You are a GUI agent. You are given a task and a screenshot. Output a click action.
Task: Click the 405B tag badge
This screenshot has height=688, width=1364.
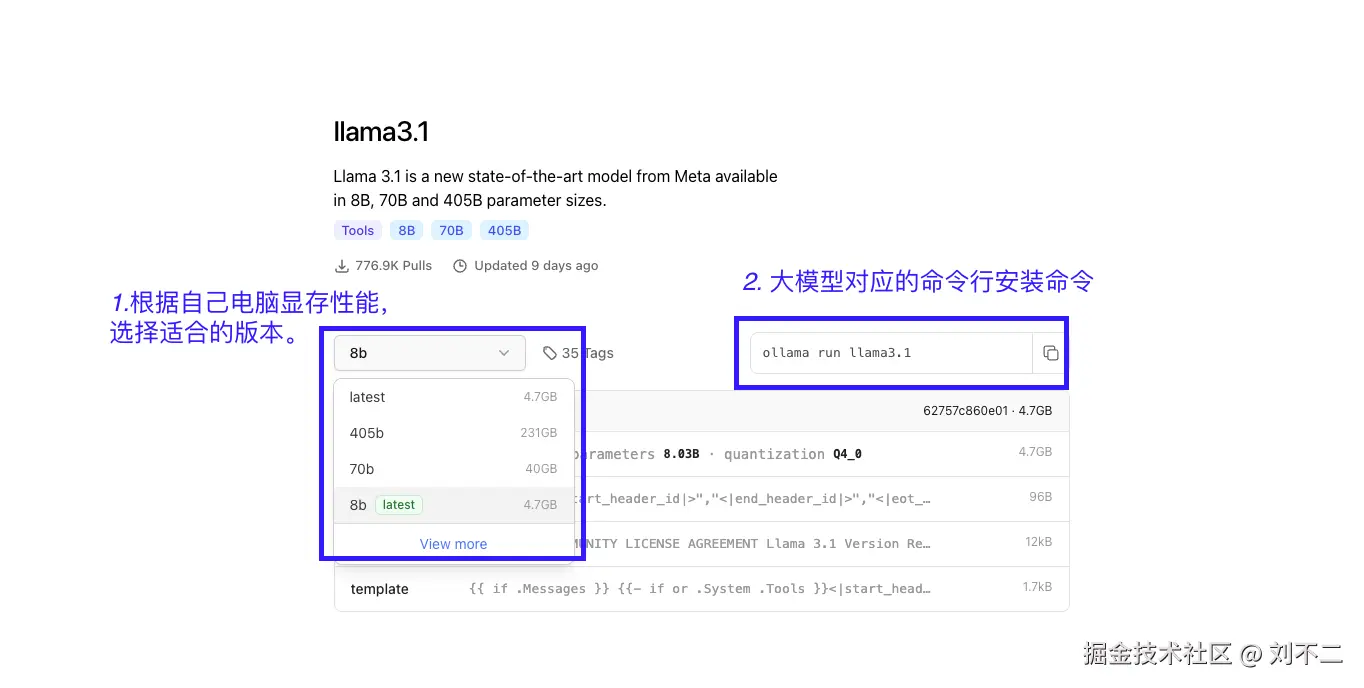click(504, 230)
